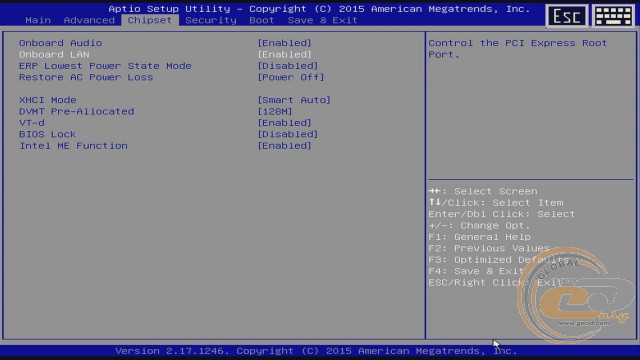Select the VT-d setting label

pos(32,123)
